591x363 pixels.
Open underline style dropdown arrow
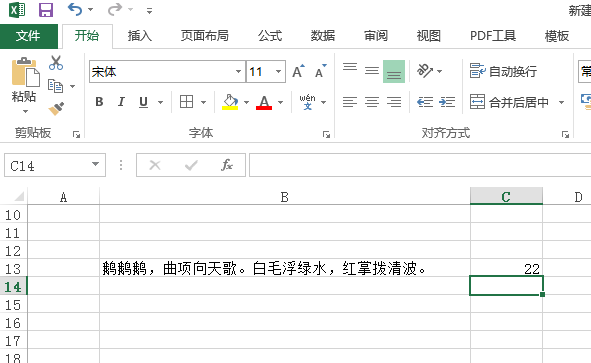(x=161, y=102)
